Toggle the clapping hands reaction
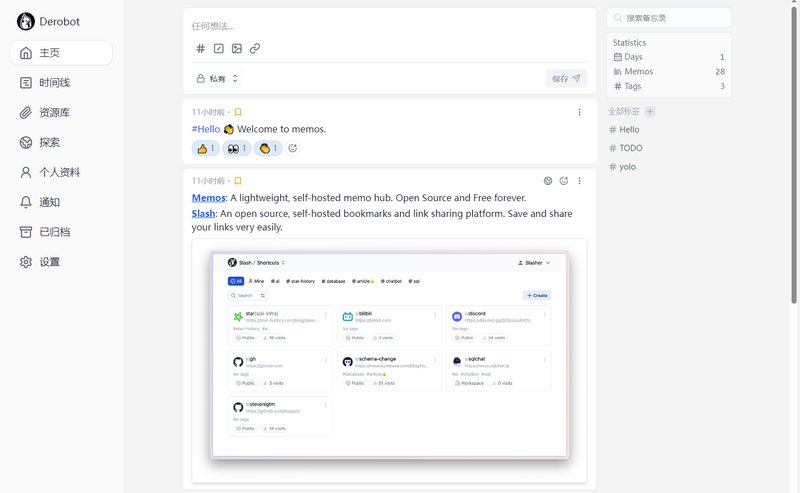 [x=268, y=148]
